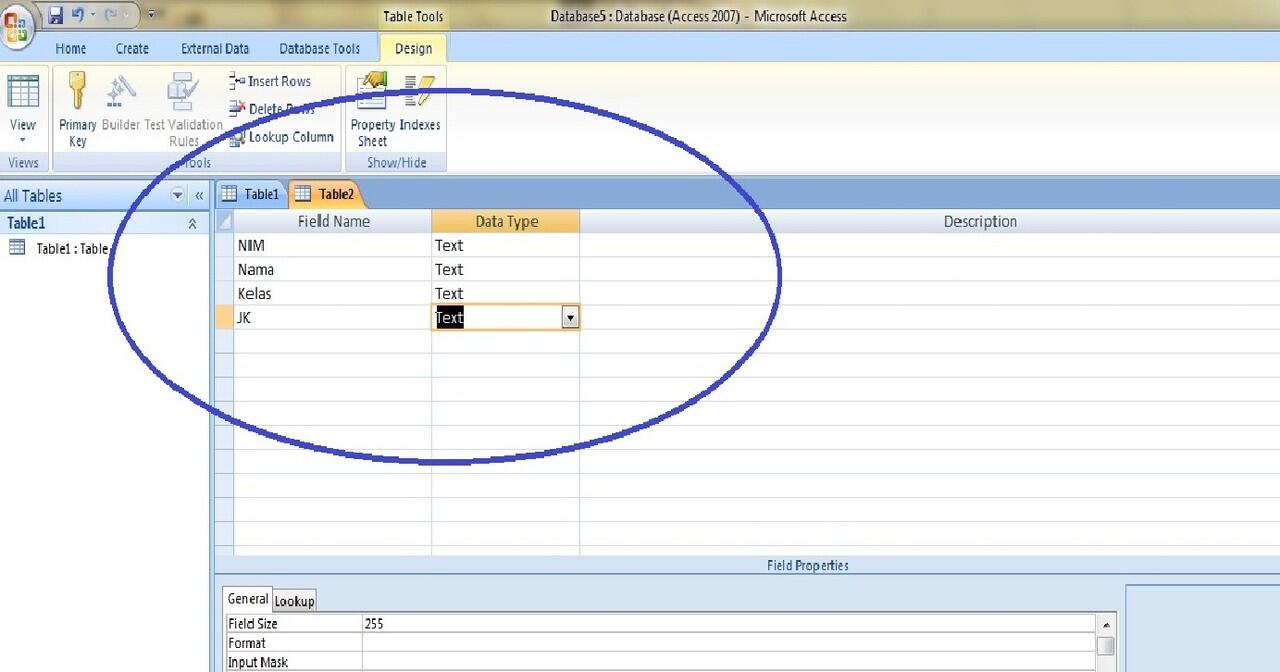This screenshot has height=672, width=1280.
Task: Open the Builder tool
Action: (121, 103)
